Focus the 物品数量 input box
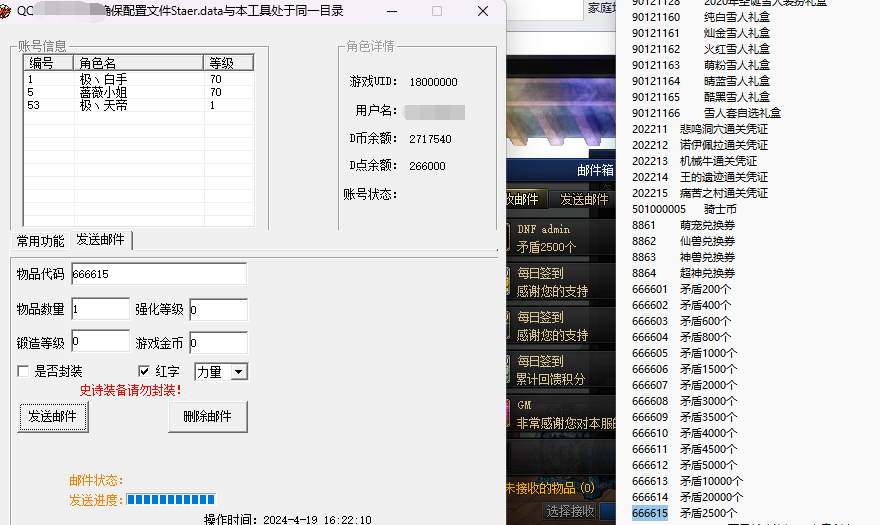This screenshot has width=880, height=525. pos(99,309)
